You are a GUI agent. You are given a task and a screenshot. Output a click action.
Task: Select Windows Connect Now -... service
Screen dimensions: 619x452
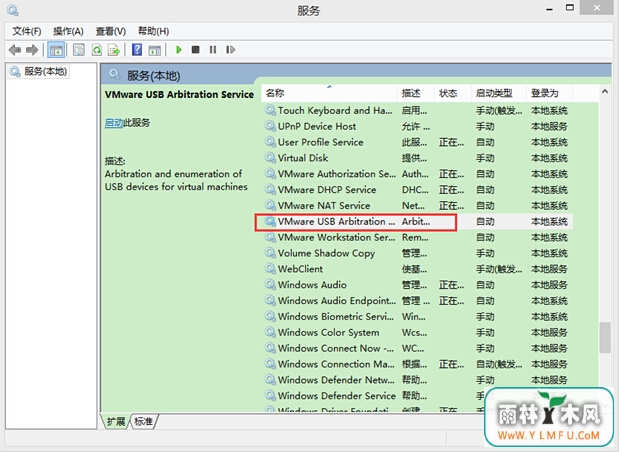417,348
